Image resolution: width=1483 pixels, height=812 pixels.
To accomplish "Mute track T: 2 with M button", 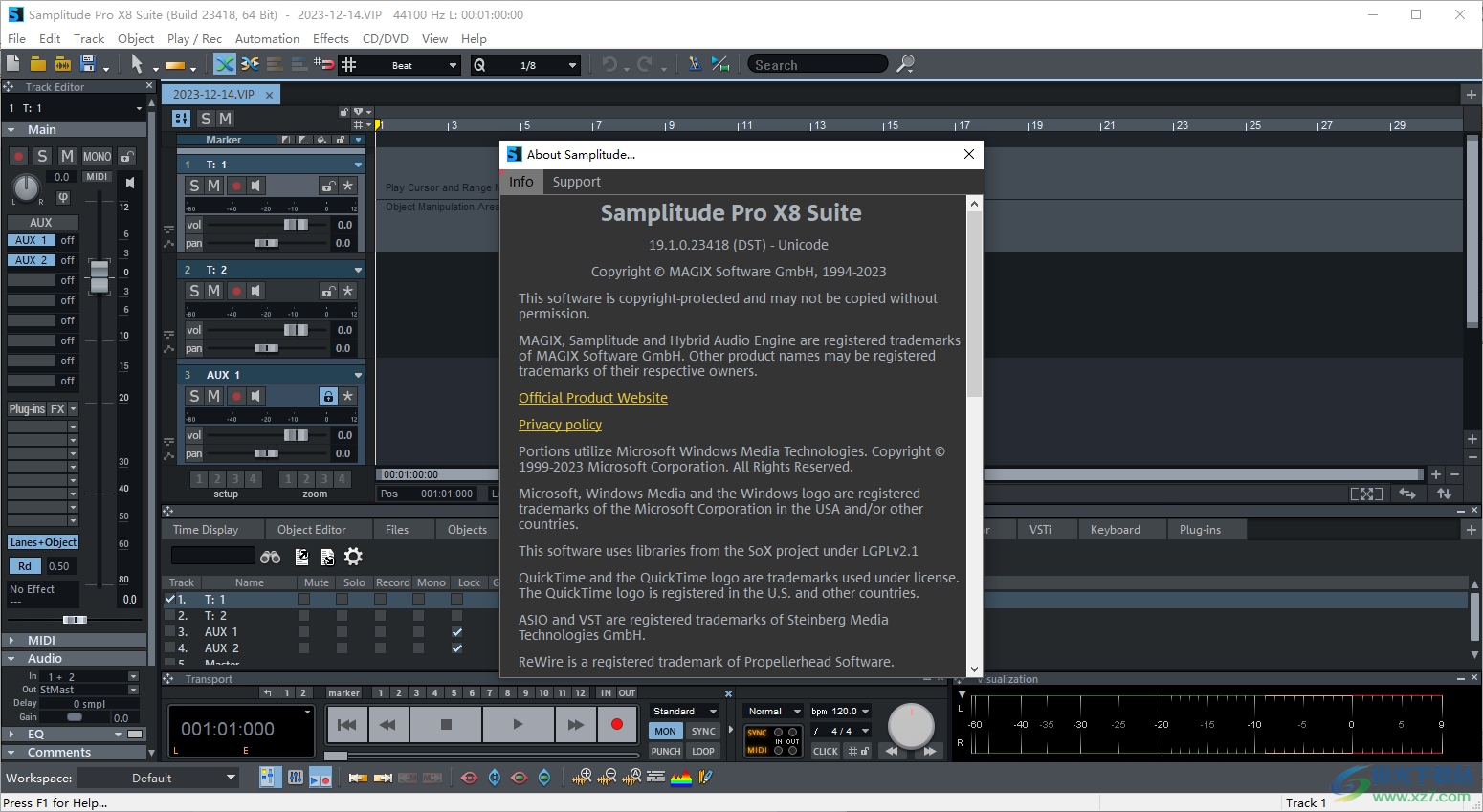I will (x=214, y=291).
